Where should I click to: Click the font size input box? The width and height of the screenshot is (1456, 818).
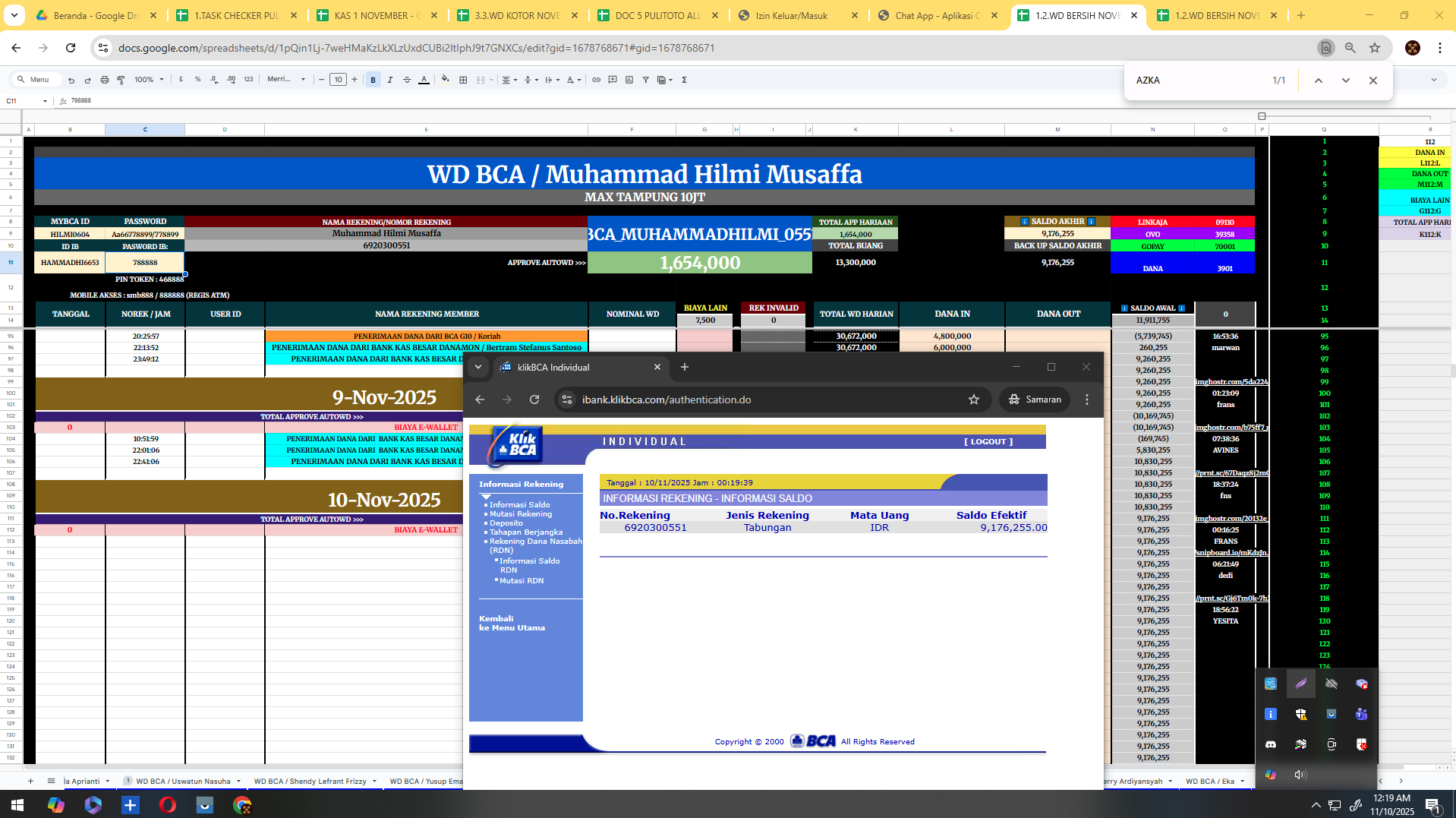[x=338, y=80]
